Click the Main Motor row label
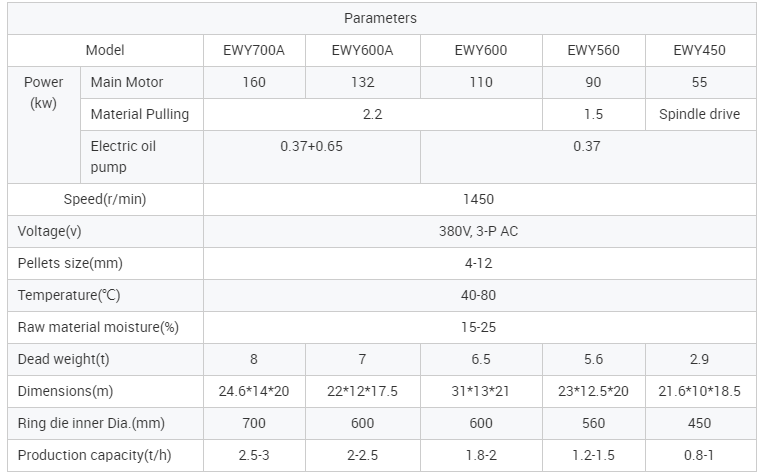Screen dimensions: 768x474 pyautogui.click(x=127, y=82)
